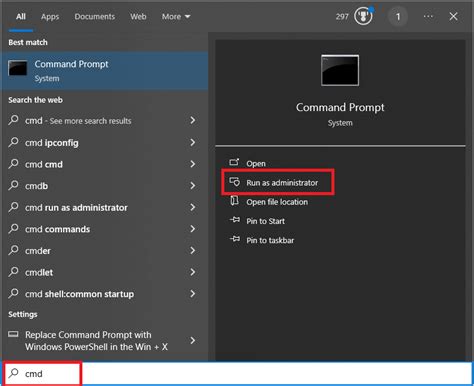The width and height of the screenshot is (474, 386).
Task: Click the Open action
Action: click(256, 164)
